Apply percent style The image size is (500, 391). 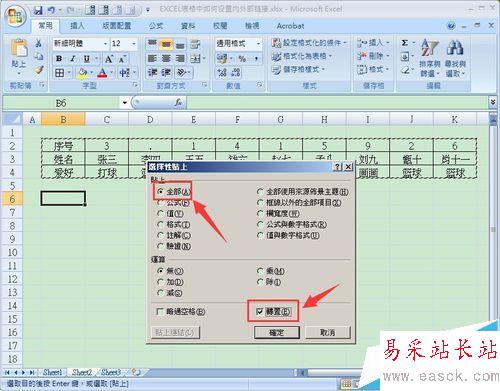click(x=242, y=59)
